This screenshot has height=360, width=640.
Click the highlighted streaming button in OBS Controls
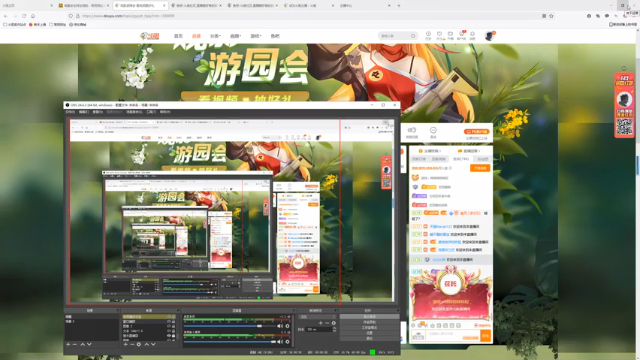click(x=369, y=316)
